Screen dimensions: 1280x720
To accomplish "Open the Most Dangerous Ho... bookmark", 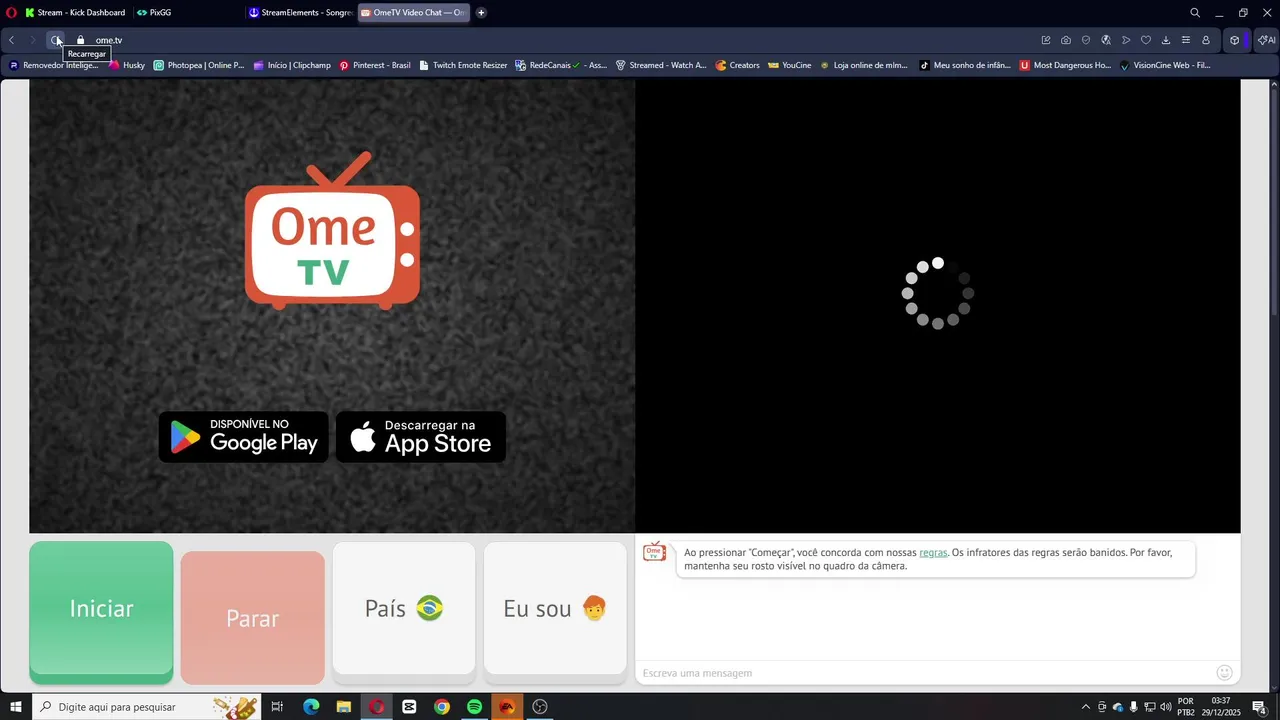I will click(x=1065, y=65).
